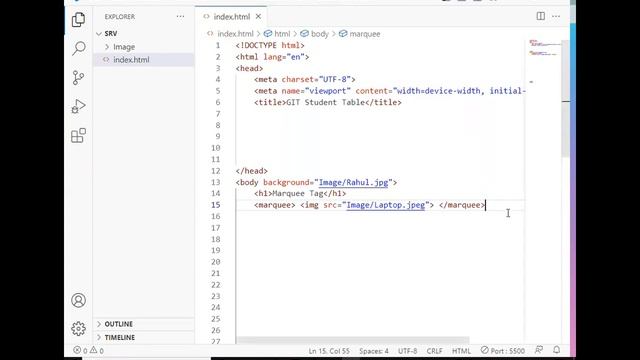
Task: Open the Extensions view
Action: pyautogui.click(x=78, y=136)
